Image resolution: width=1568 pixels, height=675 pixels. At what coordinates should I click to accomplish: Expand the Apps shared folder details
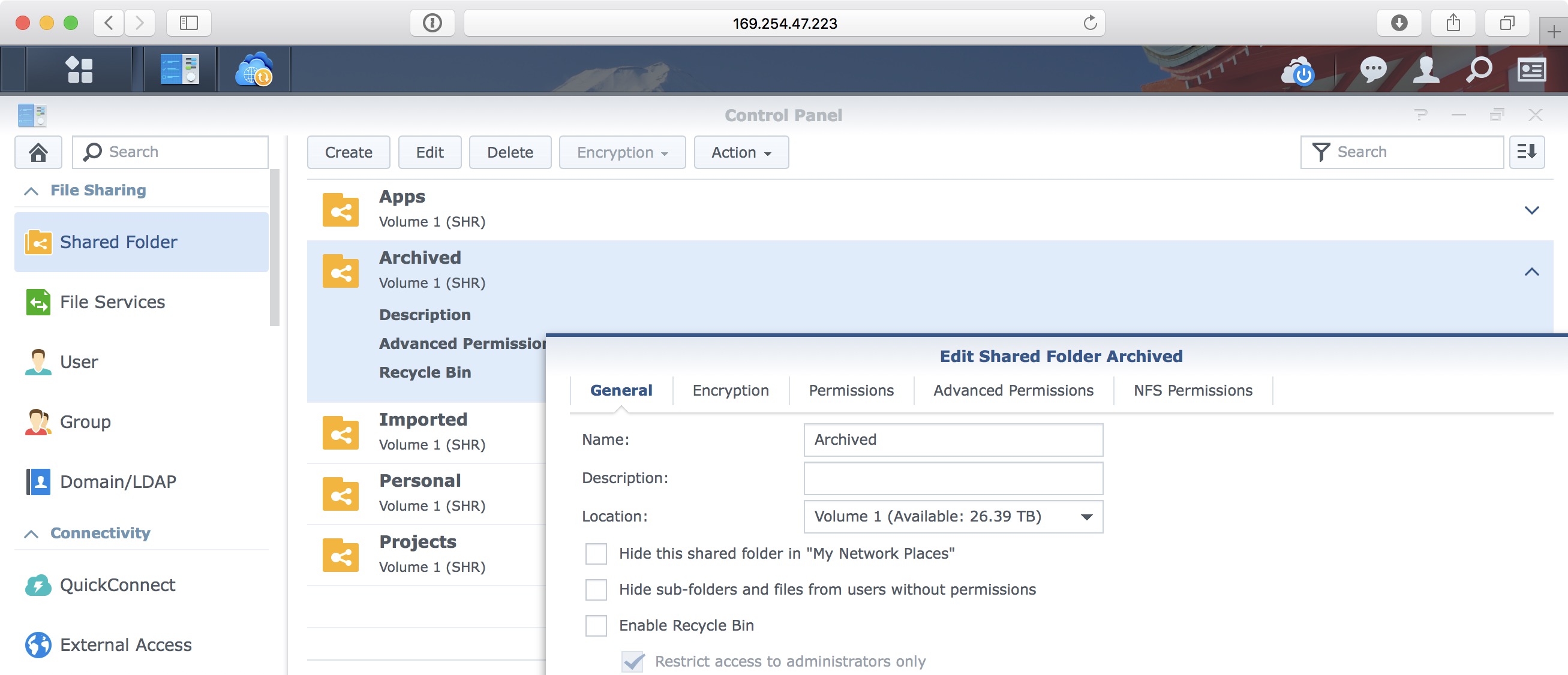1531,210
